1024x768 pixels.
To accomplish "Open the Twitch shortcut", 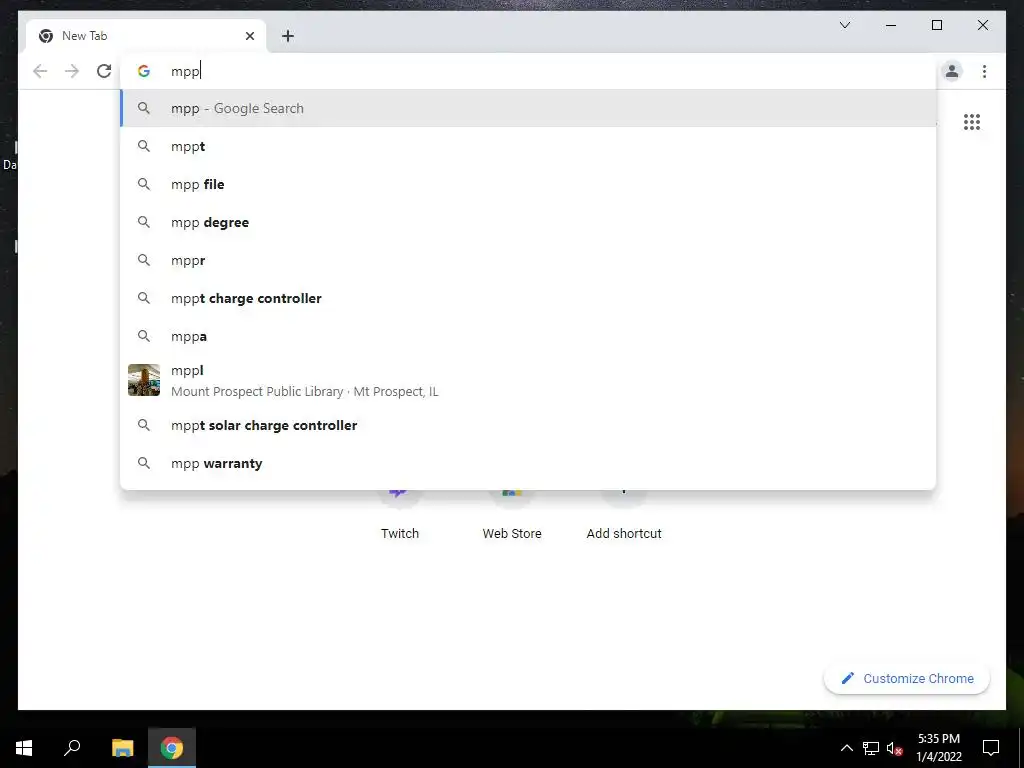I will pyautogui.click(x=400, y=516).
